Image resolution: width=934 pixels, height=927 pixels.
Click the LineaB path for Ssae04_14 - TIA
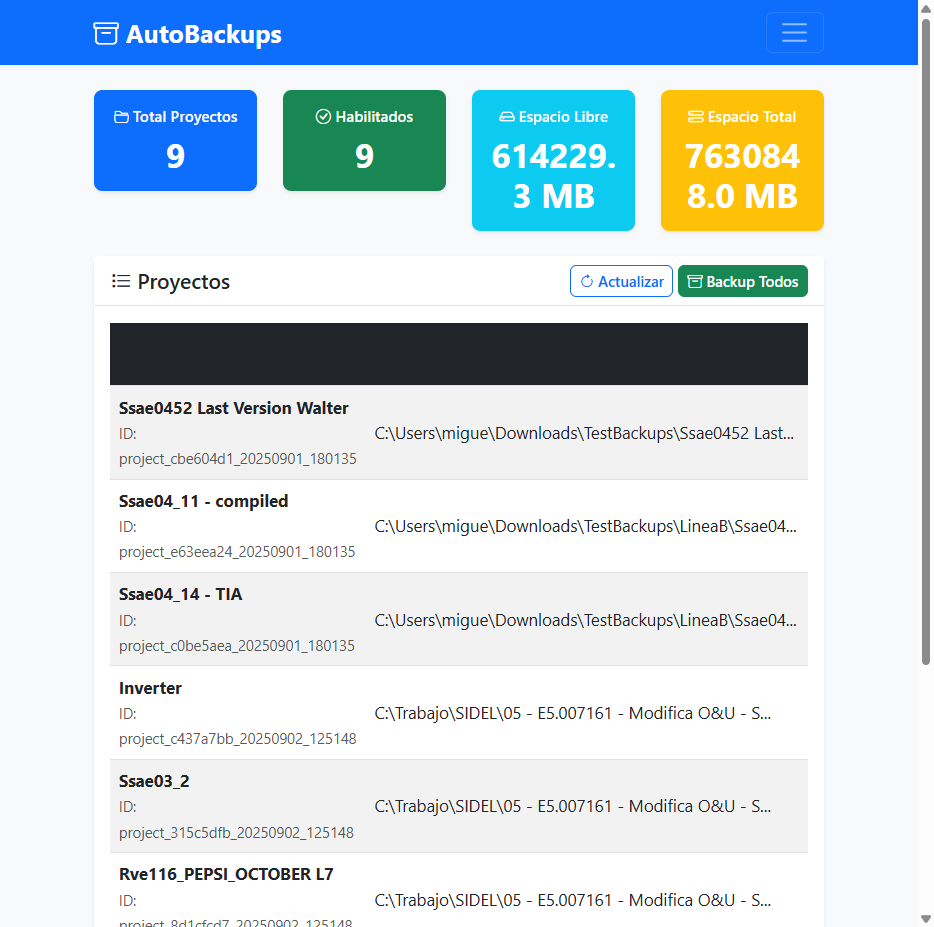[585, 620]
